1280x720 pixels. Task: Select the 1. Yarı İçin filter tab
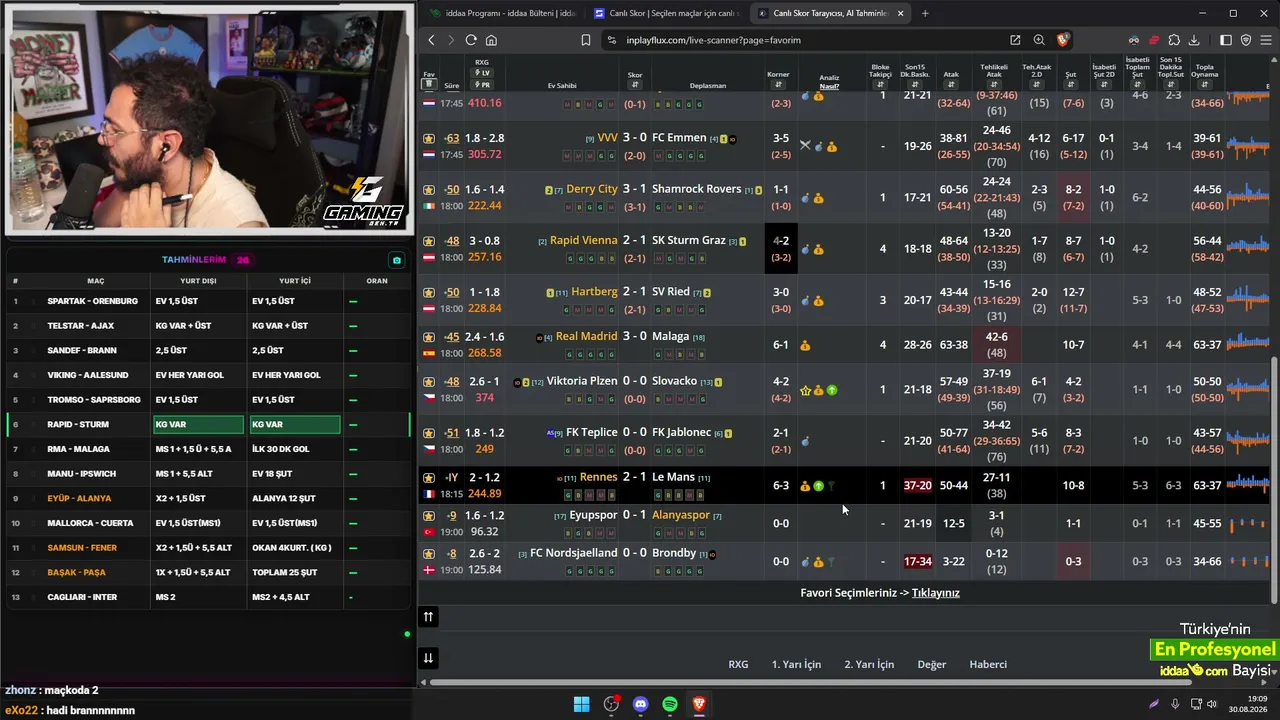(796, 664)
